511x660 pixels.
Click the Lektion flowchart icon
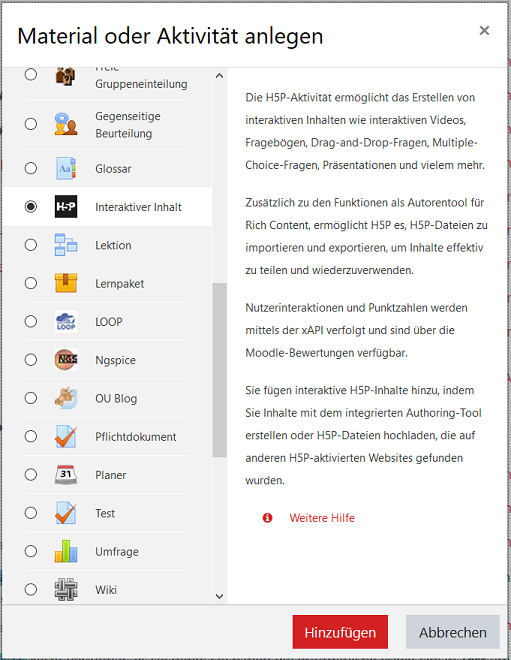tap(66, 245)
